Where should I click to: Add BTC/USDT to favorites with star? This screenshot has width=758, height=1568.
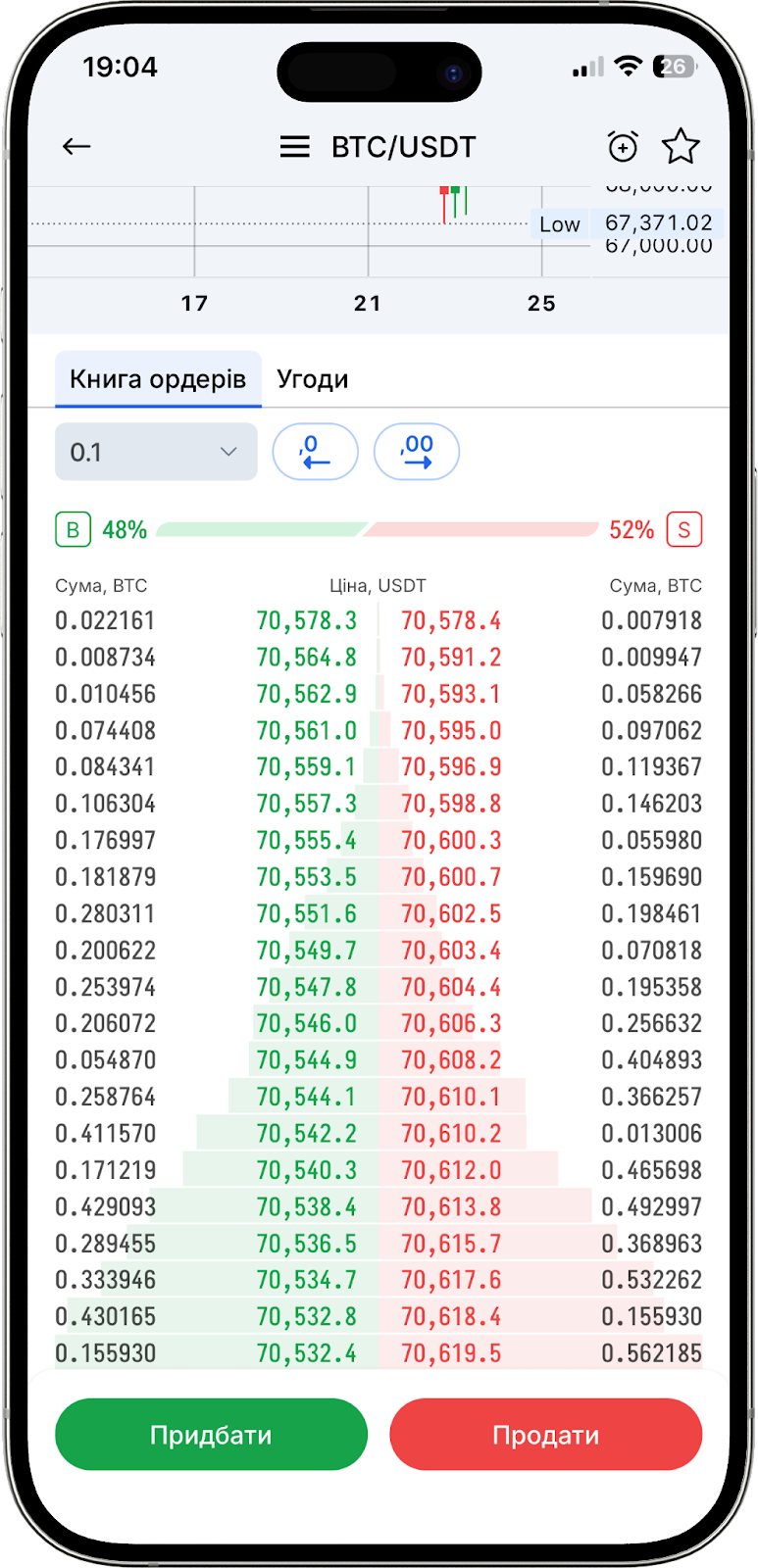pyautogui.click(x=681, y=147)
